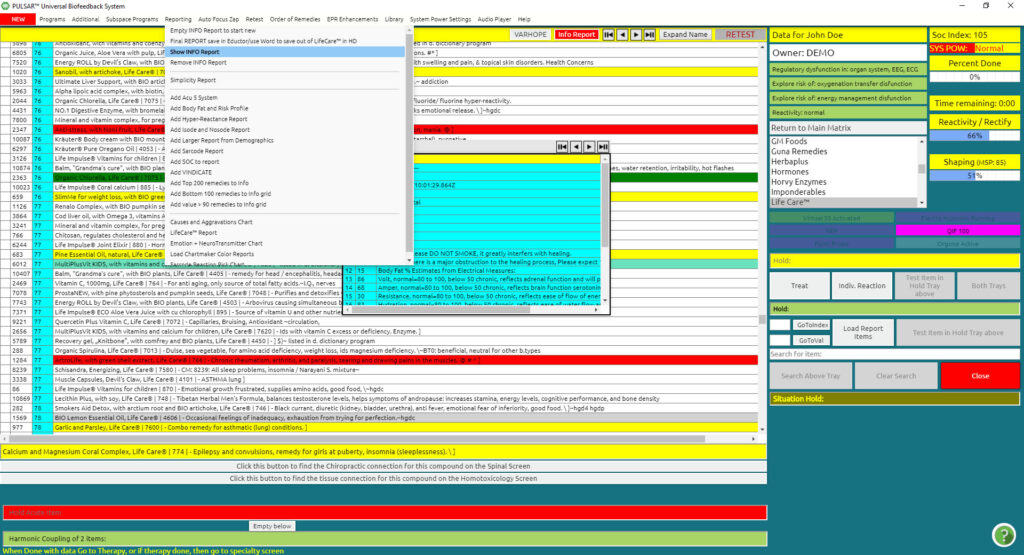This screenshot has height=555, width=1024.
Task: Toggle the QIF 100 magenta indicator
Action: point(957,230)
